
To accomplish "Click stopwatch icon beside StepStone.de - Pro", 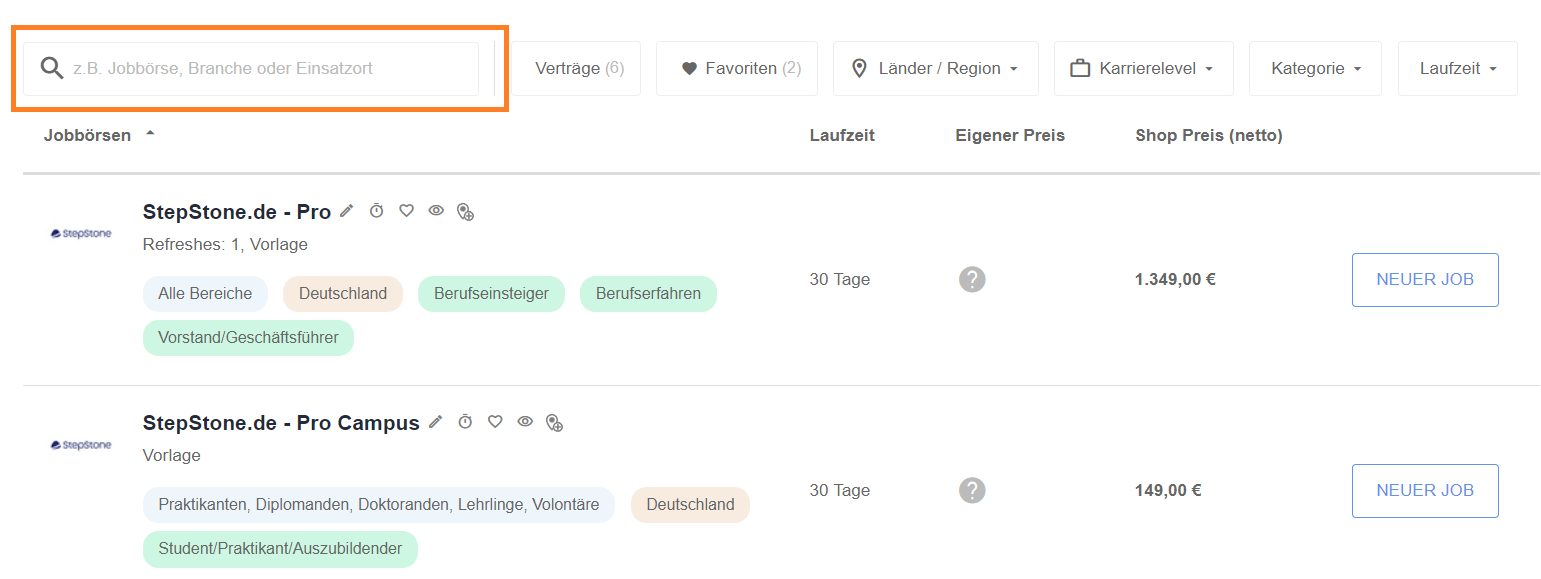I will point(376,211).
